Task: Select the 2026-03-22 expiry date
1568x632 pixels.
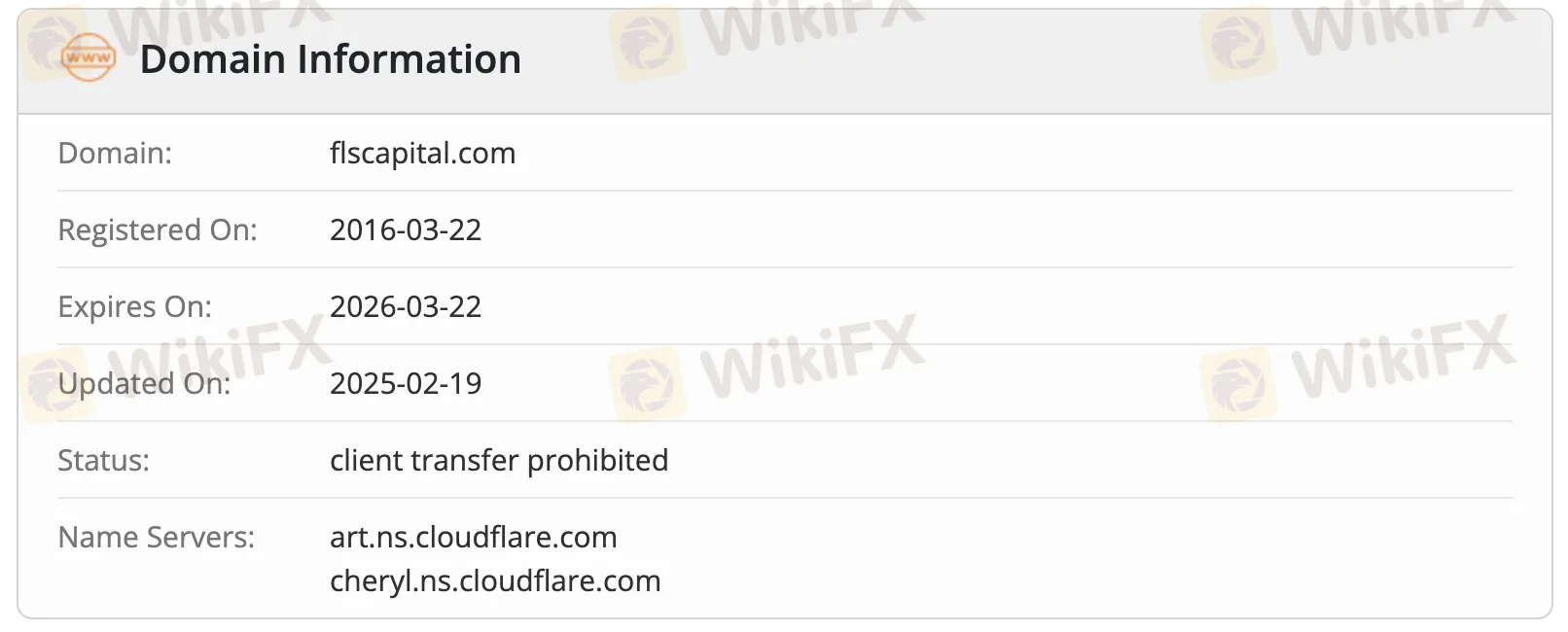Action: pos(406,306)
